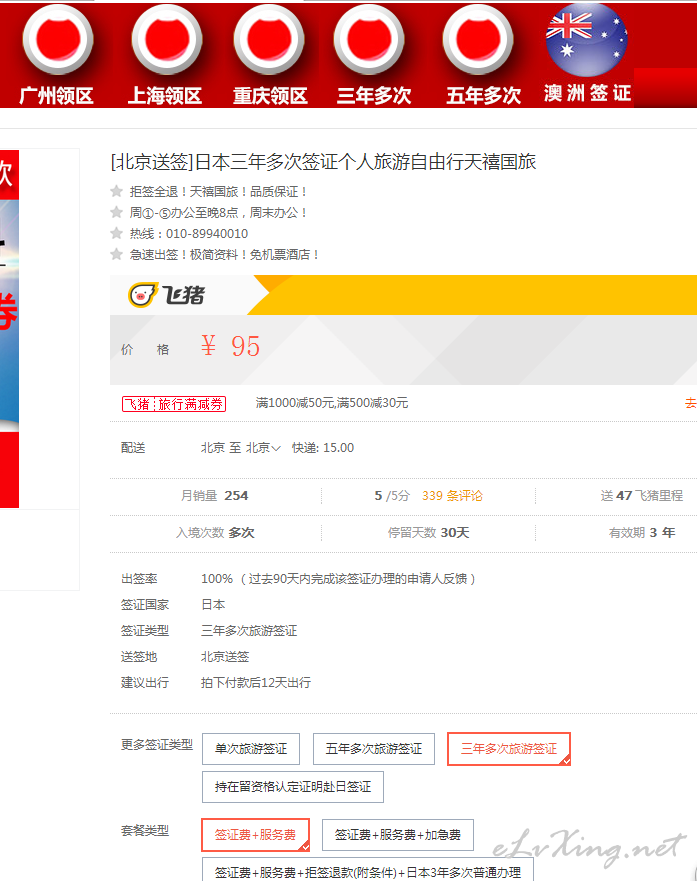Click the 5 /5分 rating score
The width and height of the screenshot is (697, 881).
coord(392,496)
